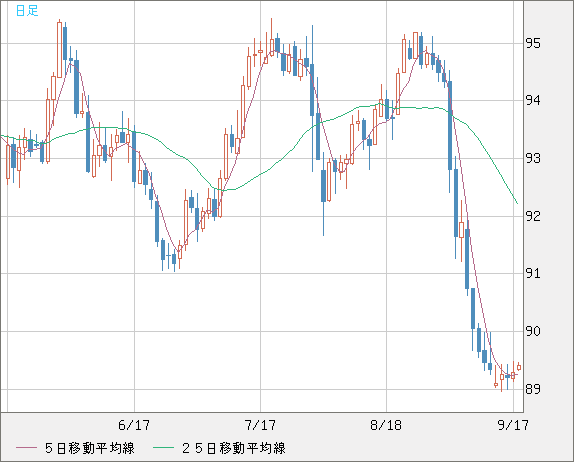Select the 95 price axis label
Viewport: 574px width, 462px height.
point(533,44)
